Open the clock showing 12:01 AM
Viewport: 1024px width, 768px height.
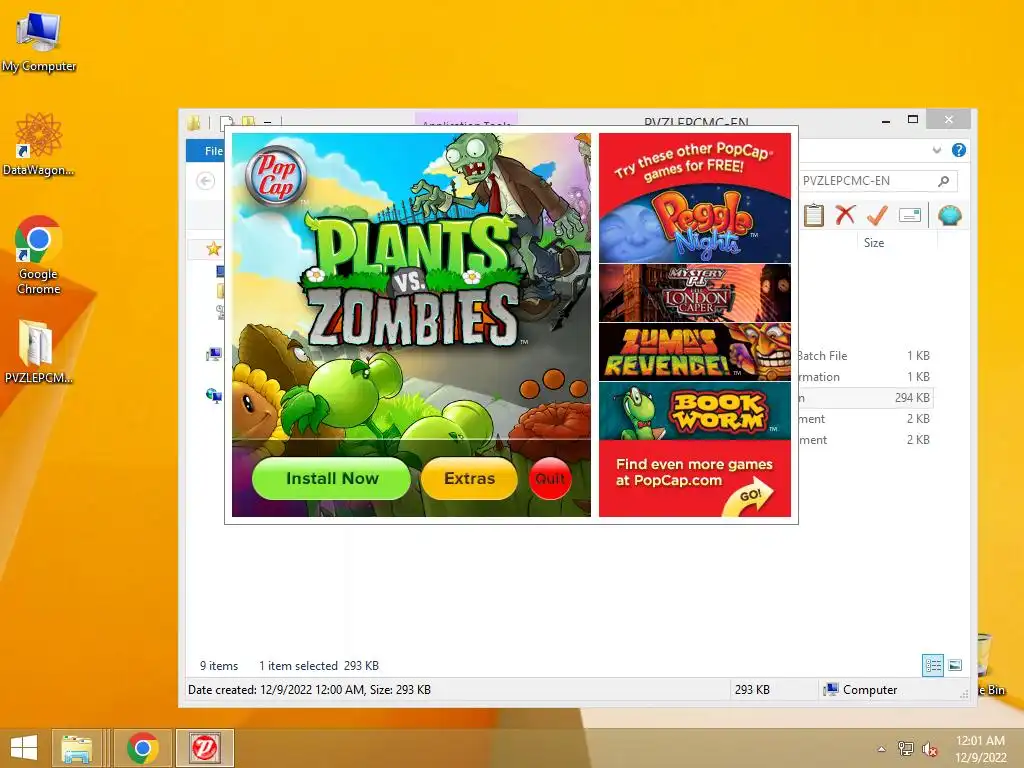pyautogui.click(x=981, y=748)
